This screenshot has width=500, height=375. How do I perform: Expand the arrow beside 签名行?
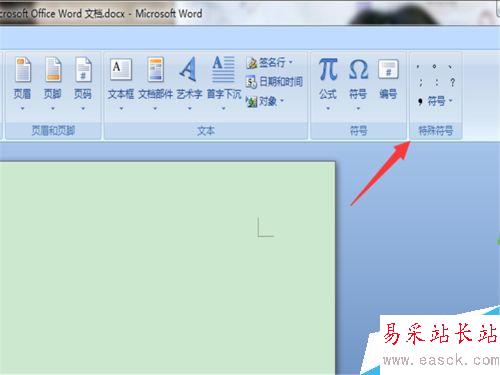click(291, 62)
